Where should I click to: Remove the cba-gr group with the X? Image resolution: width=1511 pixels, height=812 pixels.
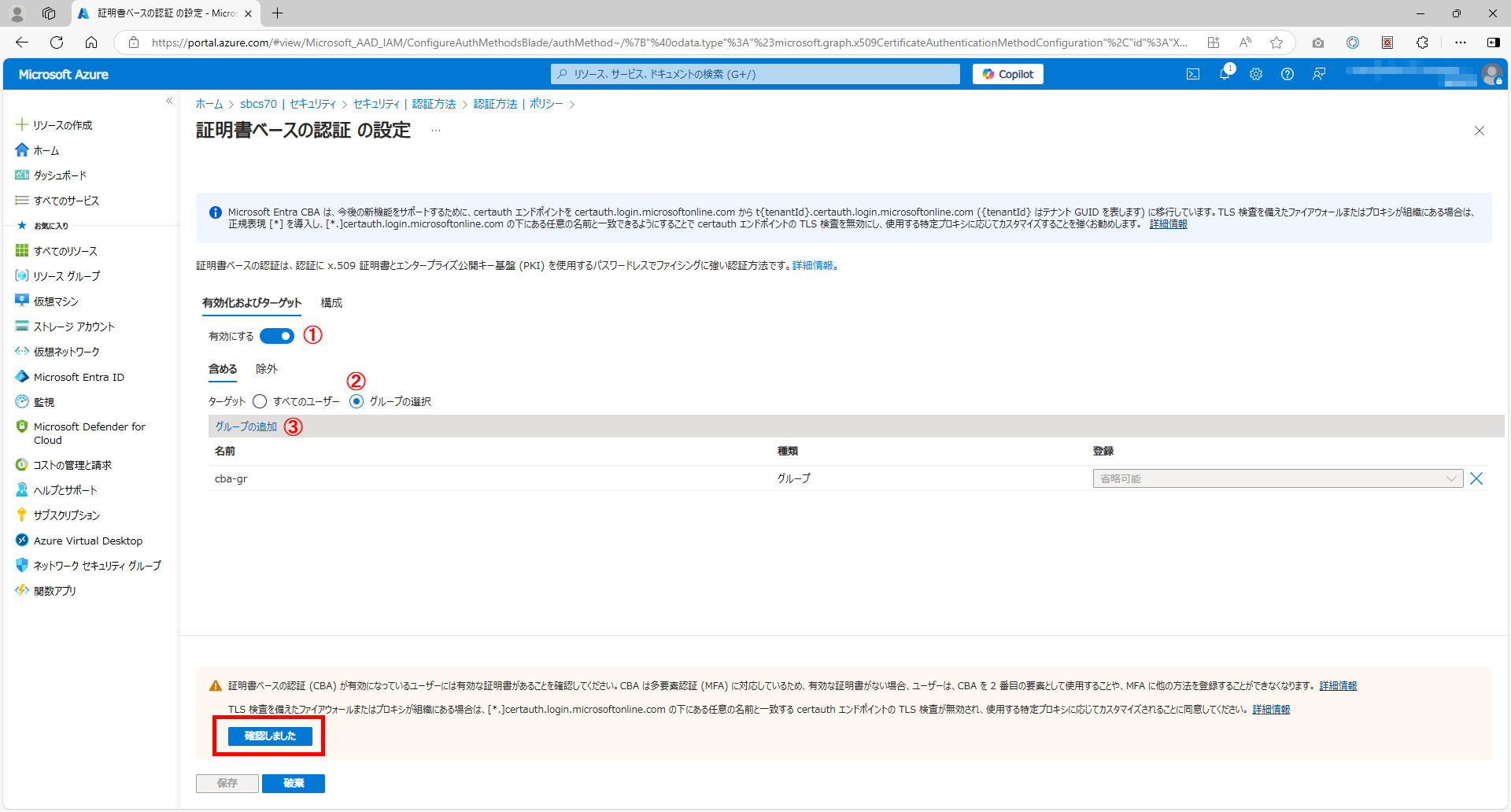(x=1476, y=478)
